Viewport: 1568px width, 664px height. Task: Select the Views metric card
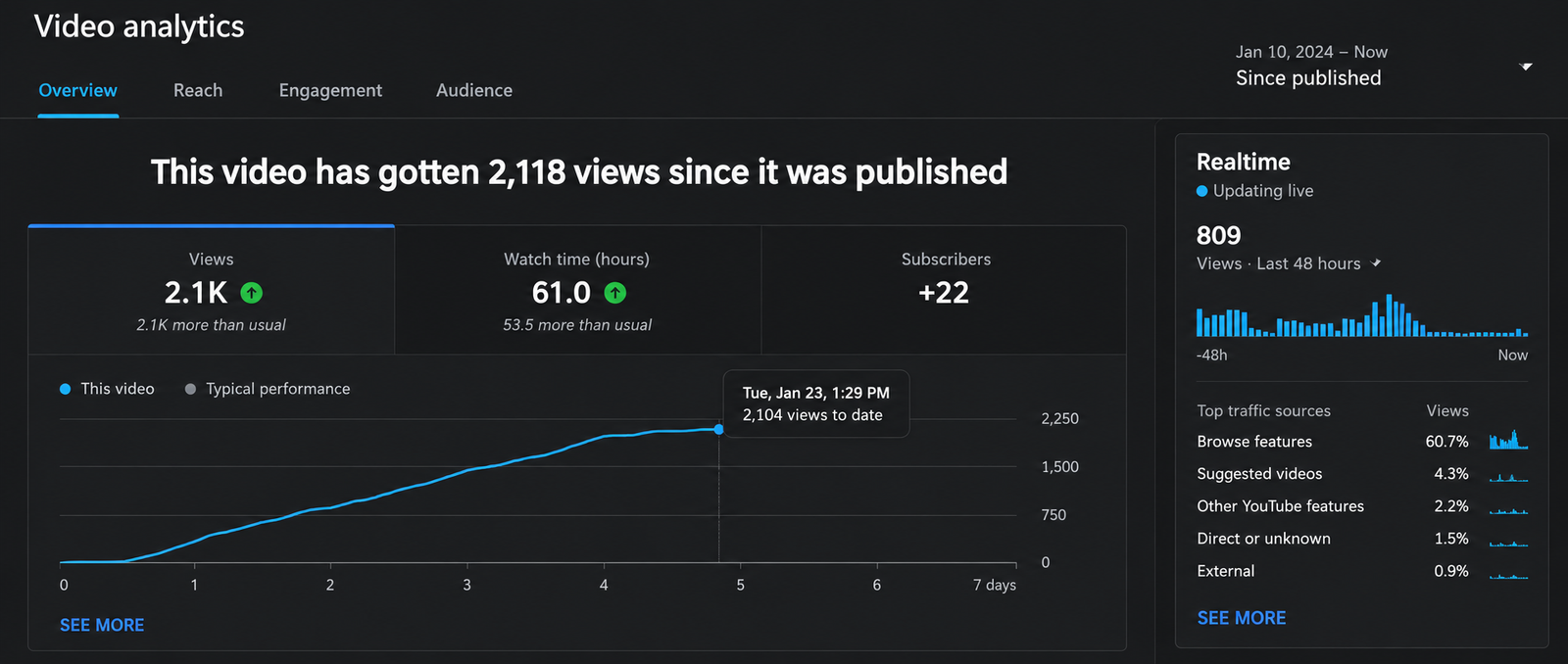point(212,290)
